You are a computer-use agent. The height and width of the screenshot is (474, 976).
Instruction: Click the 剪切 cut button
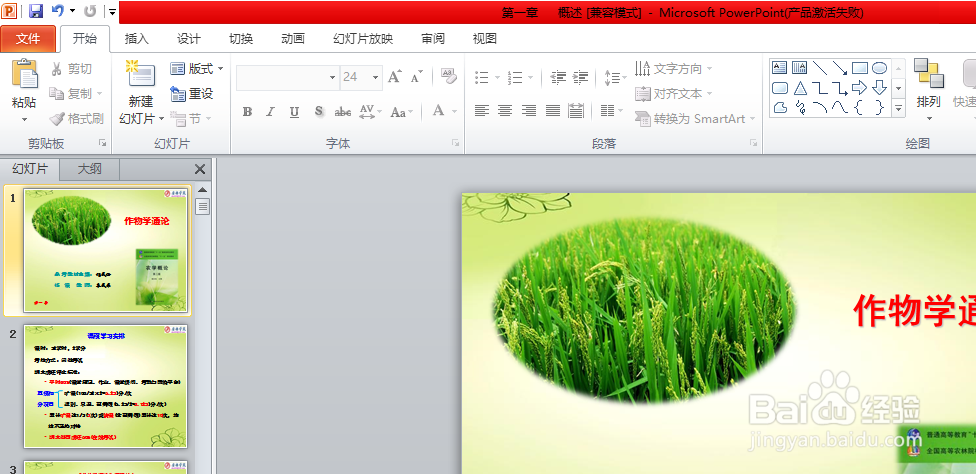72,68
